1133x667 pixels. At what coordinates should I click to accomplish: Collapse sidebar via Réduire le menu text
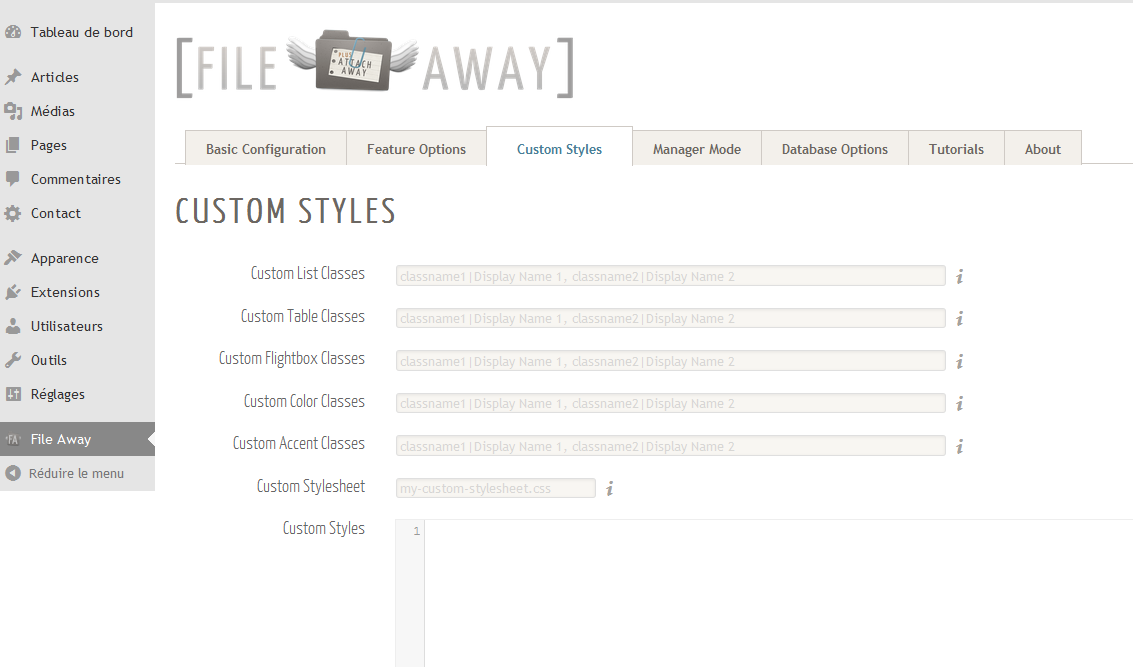click(77, 473)
